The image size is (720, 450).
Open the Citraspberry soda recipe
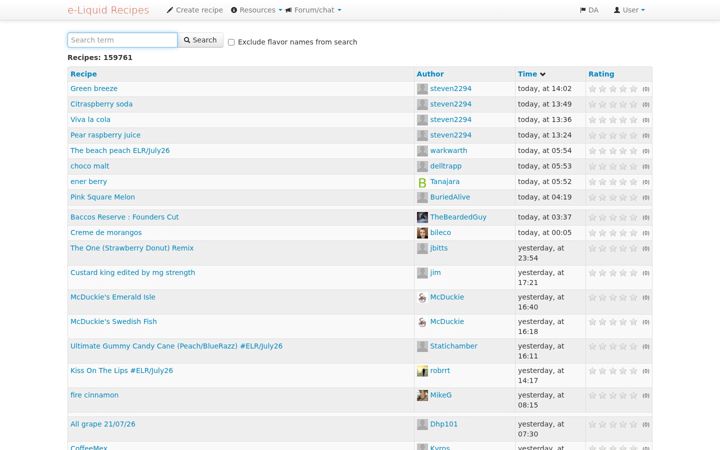pos(101,104)
